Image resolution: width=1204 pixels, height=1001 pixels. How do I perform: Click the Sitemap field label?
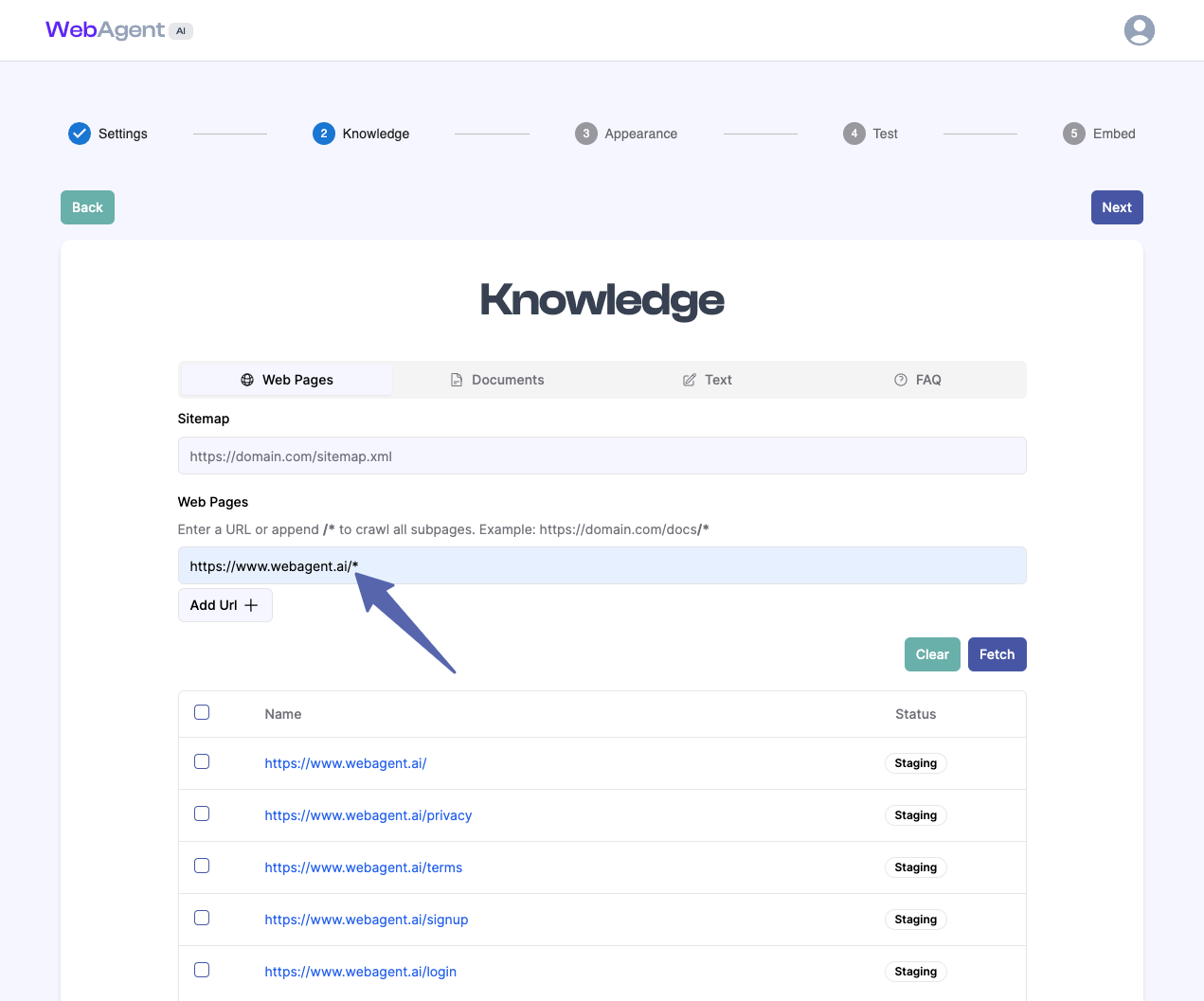click(204, 419)
